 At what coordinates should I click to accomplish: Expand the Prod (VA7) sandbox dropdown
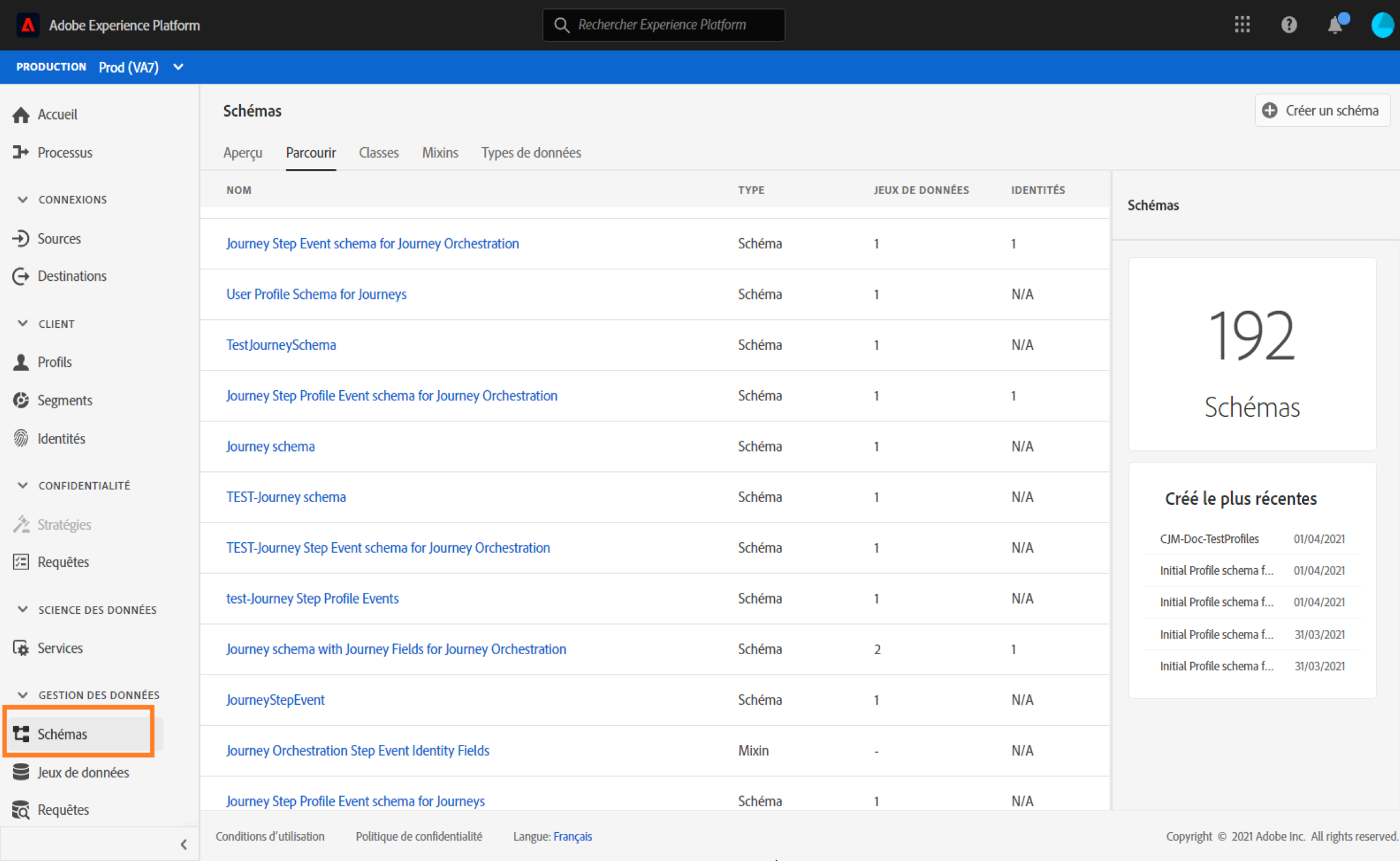178,67
